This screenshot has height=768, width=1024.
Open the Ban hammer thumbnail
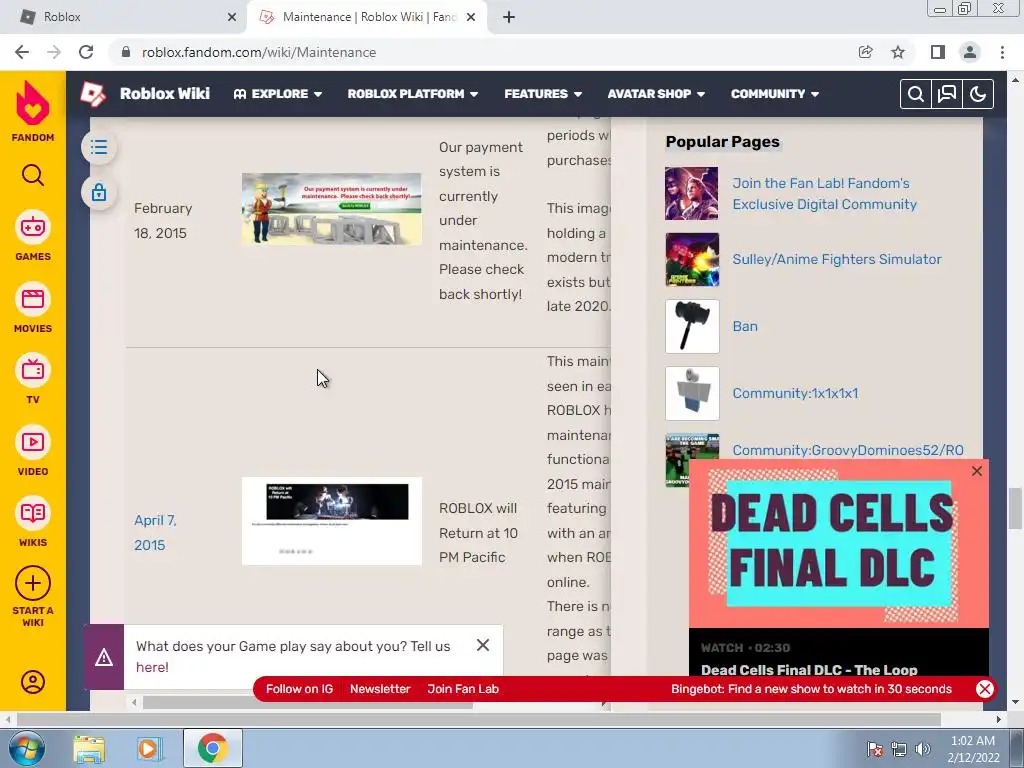tap(692, 327)
